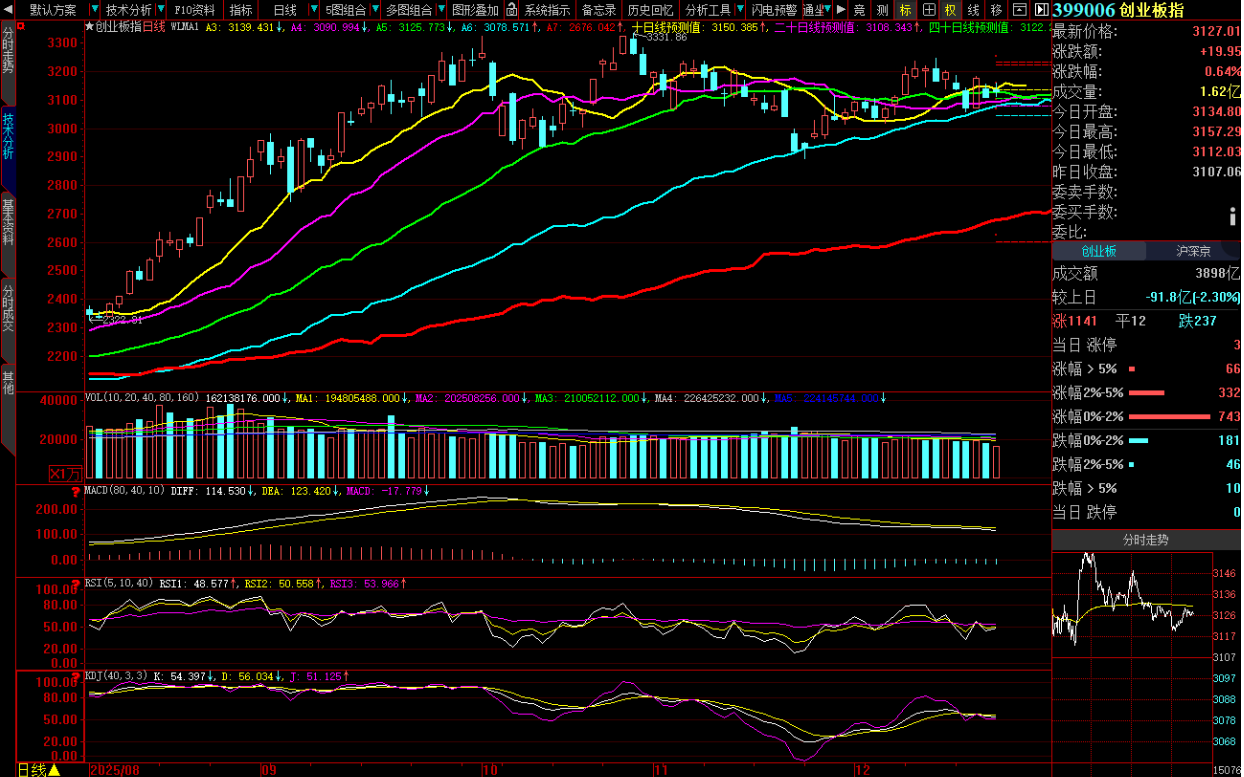Toggle the 线 drawing line button
The height and width of the screenshot is (777, 1244).
coord(973,10)
